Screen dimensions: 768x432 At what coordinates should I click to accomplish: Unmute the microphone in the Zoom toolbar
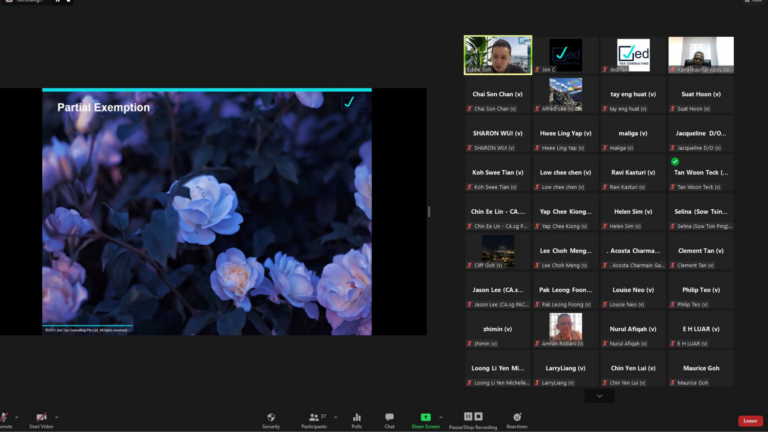click(4, 418)
